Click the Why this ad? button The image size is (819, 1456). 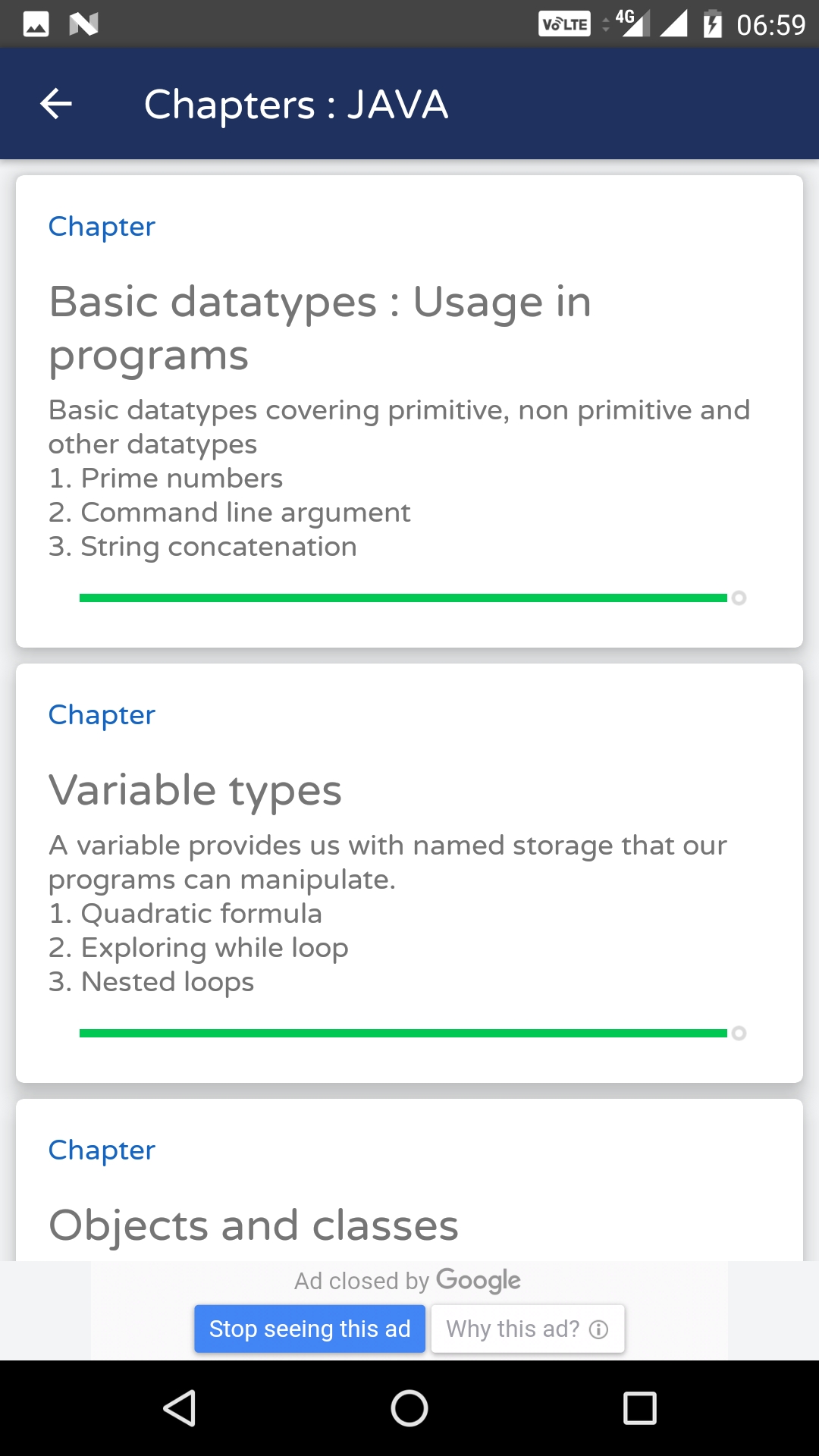pos(527,1329)
